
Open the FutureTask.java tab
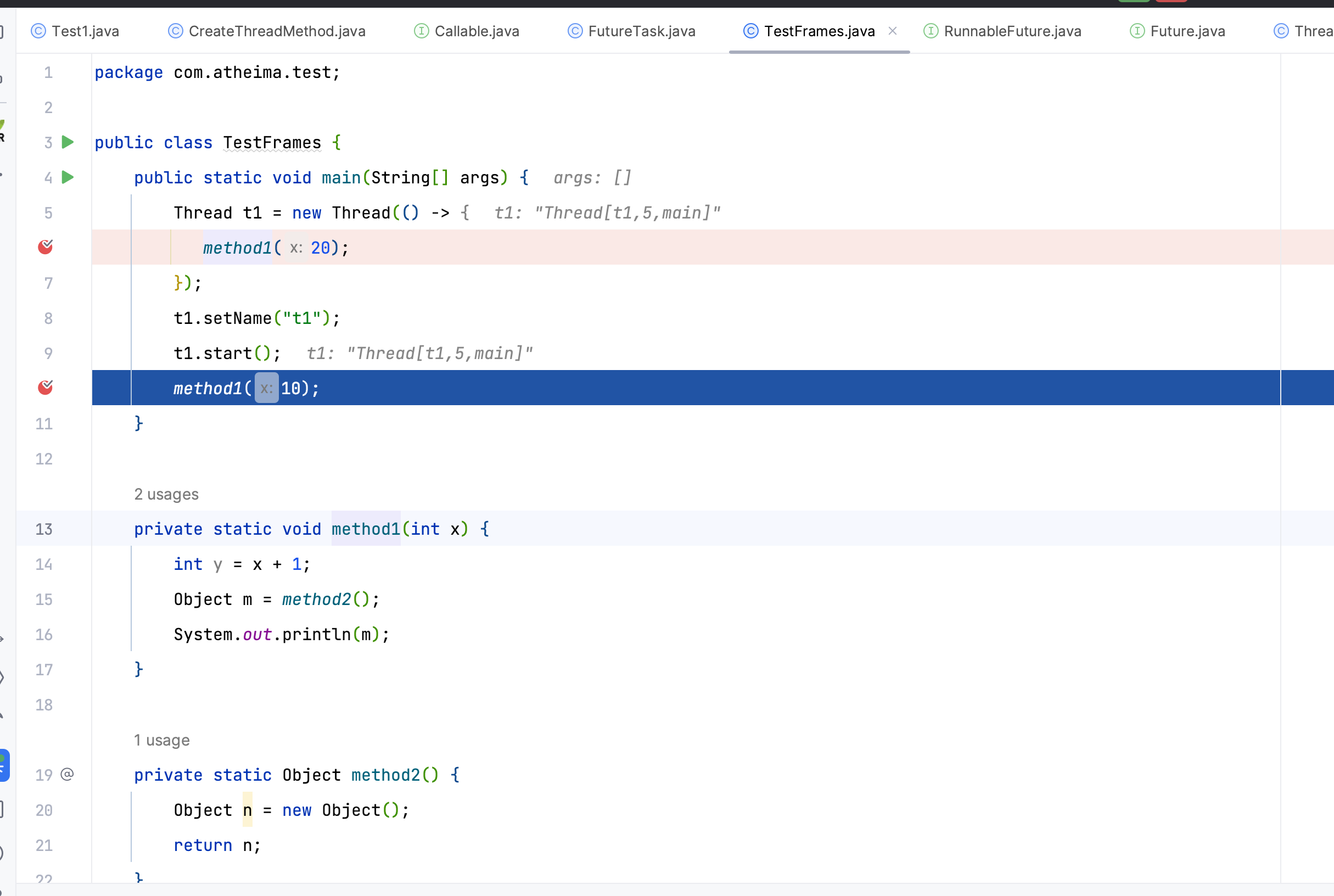tap(631, 31)
